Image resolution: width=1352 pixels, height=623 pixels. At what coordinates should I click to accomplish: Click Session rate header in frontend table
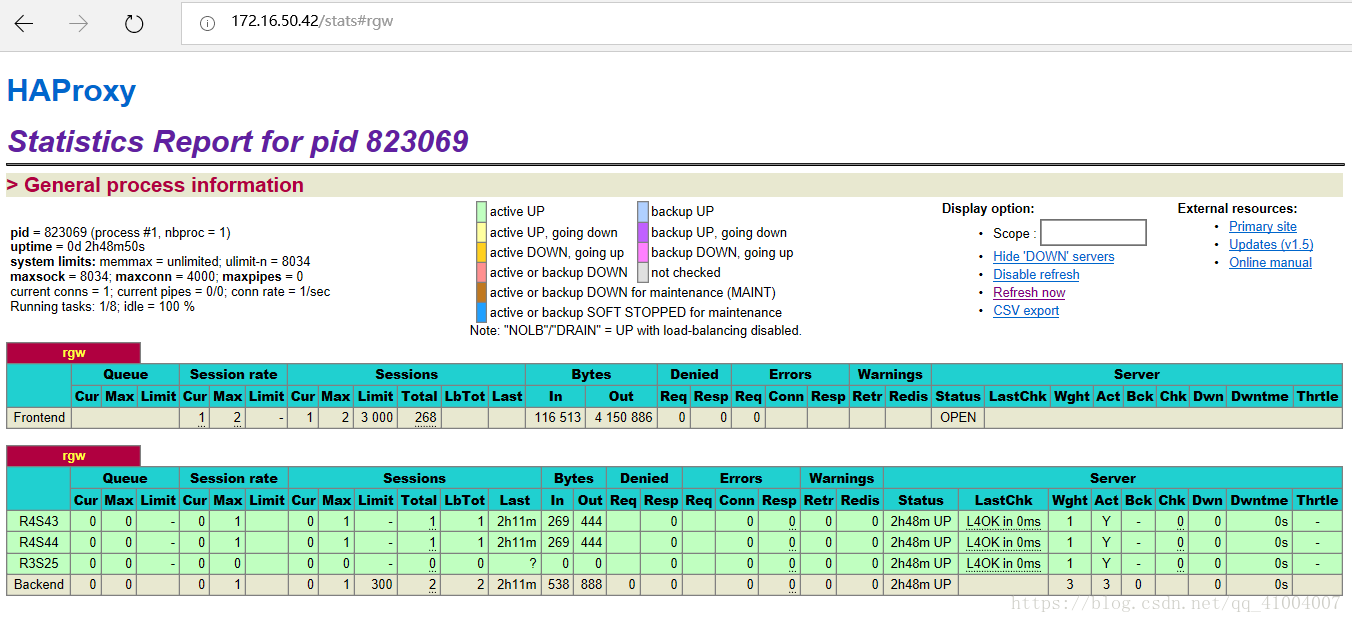(x=233, y=374)
